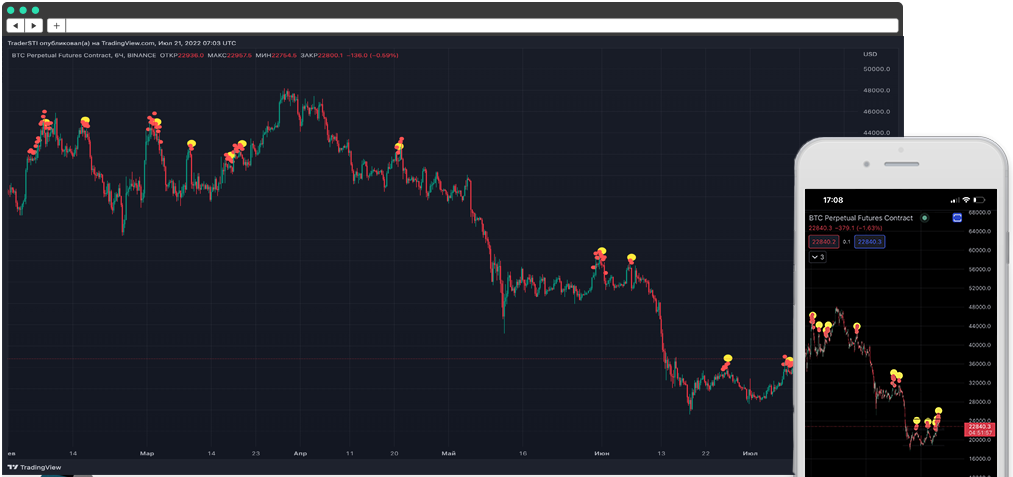Tap the blue layout icon on the phone chart
The width and height of the screenshot is (1013, 477).
[957, 218]
